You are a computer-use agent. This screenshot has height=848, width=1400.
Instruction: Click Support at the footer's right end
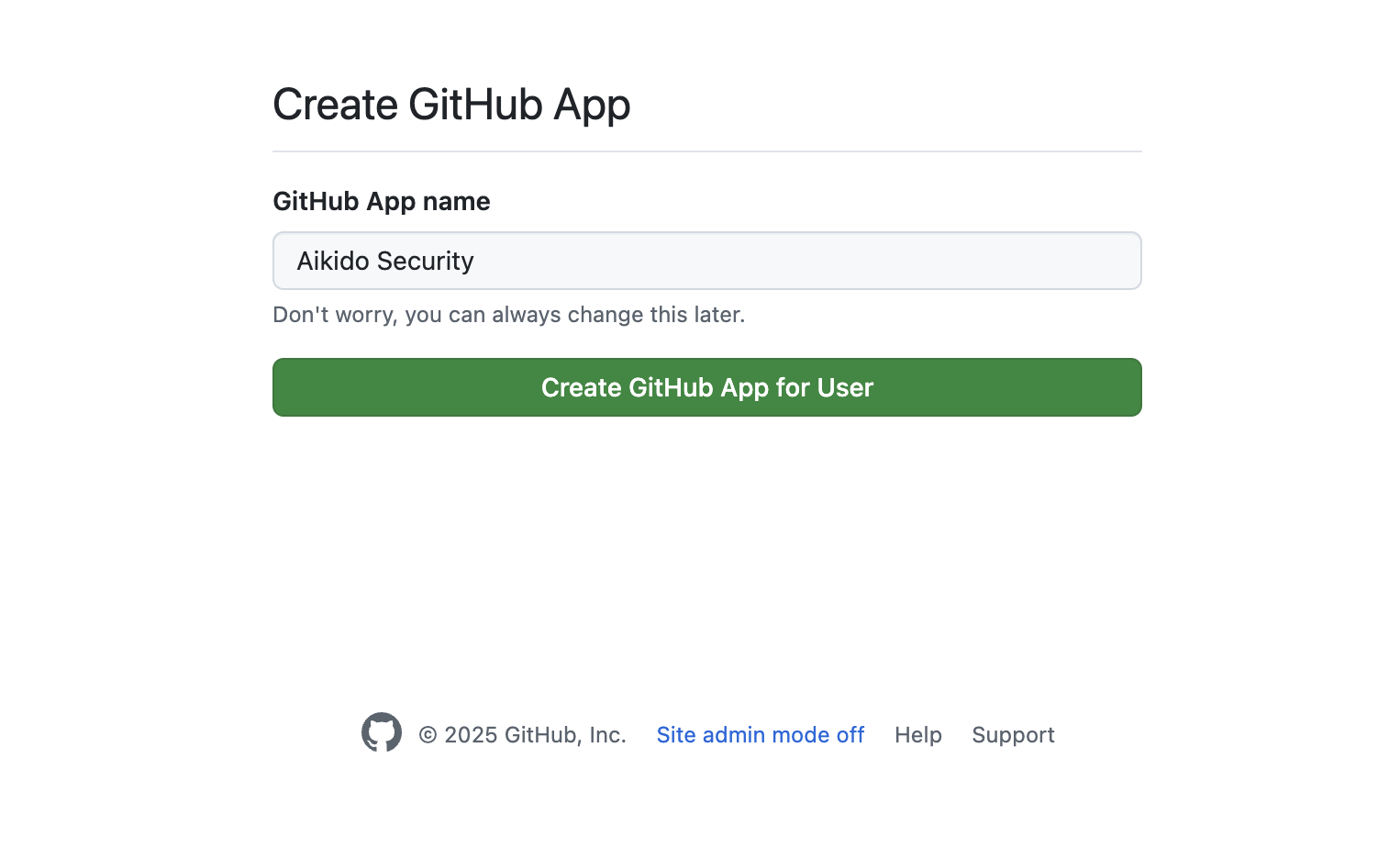1013,735
